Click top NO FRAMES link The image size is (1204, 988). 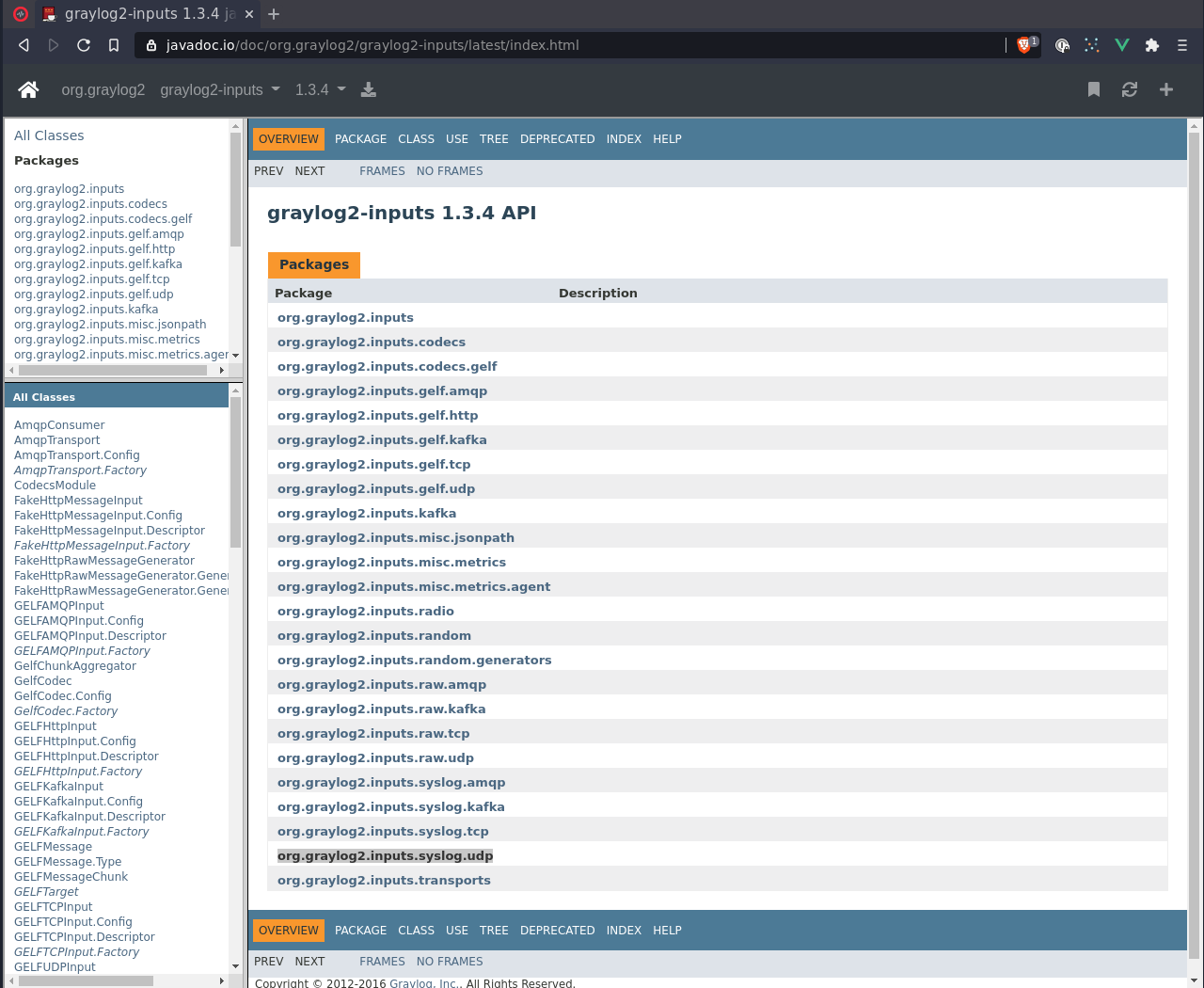click(x=450, y=171)
